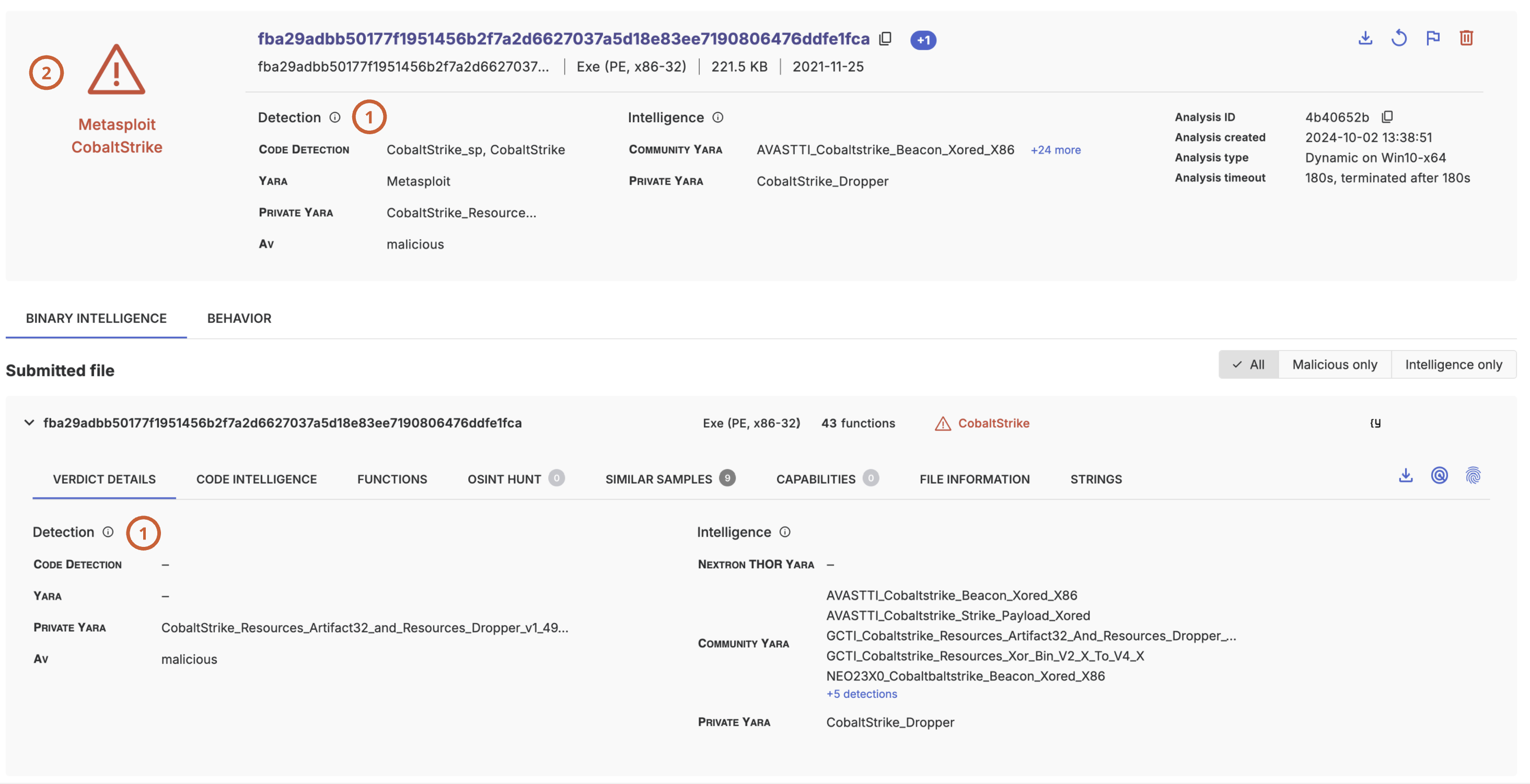Switch to the Behavior tab
The height and width of the screenshot is (784, 1530).
(239, 318)
